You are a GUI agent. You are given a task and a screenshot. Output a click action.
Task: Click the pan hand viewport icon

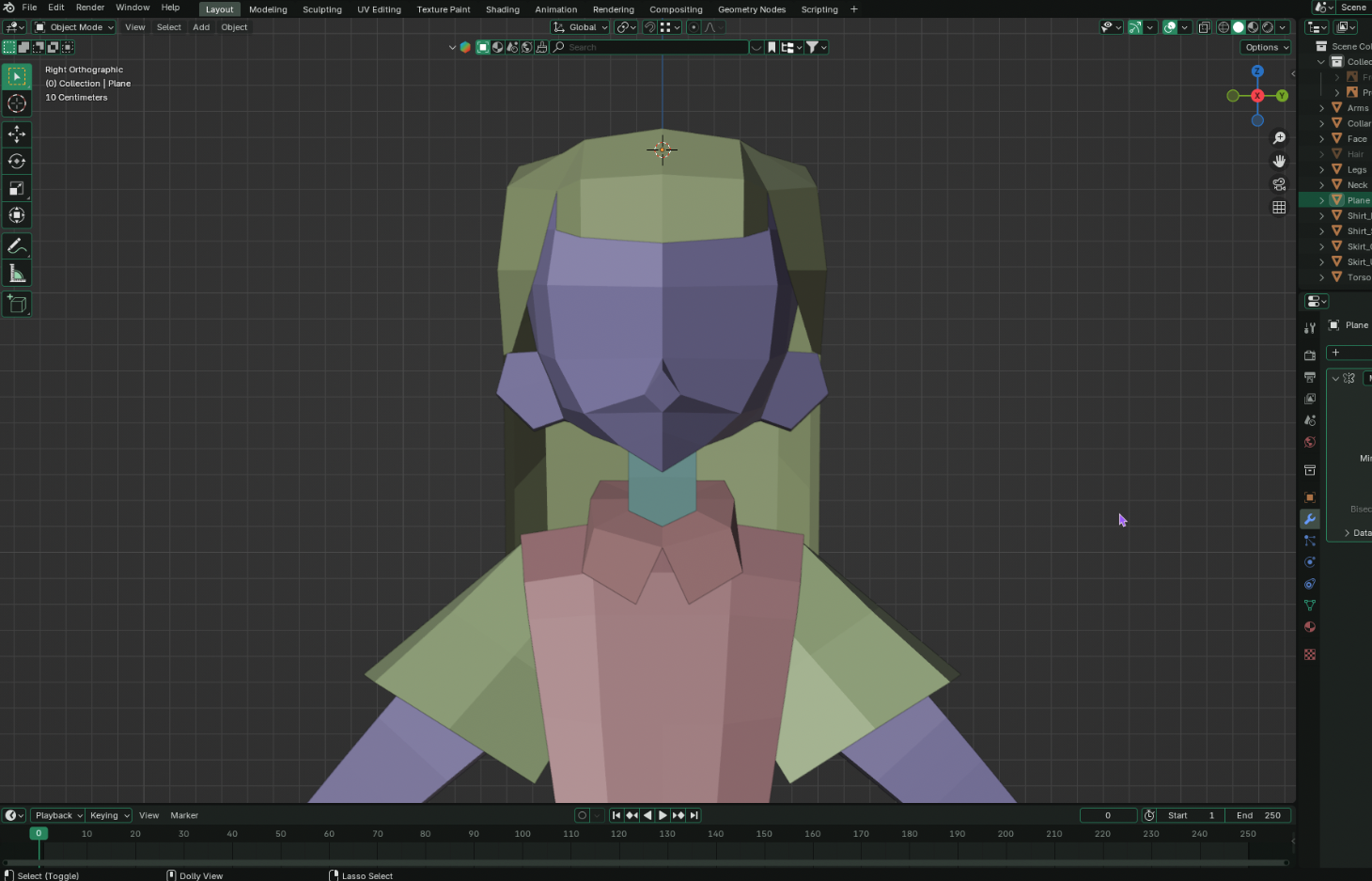[1279, 161]
